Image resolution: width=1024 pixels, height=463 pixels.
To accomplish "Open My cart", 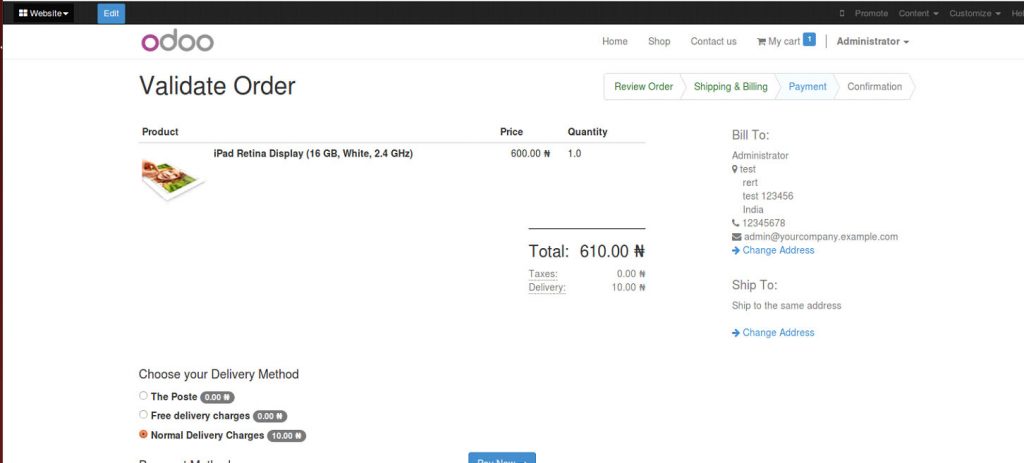I will 784,41.
